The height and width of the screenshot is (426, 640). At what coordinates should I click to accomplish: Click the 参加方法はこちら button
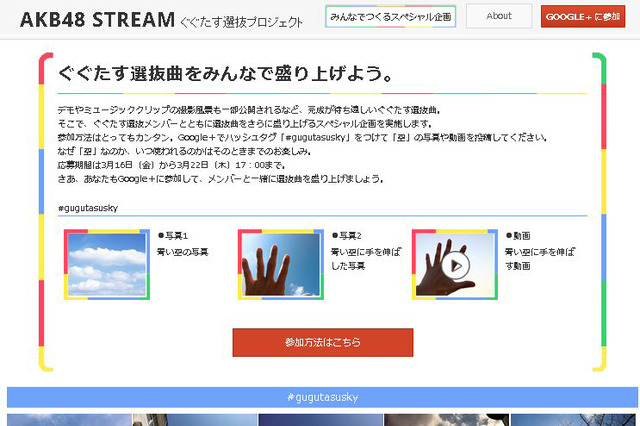coord(323,342)
